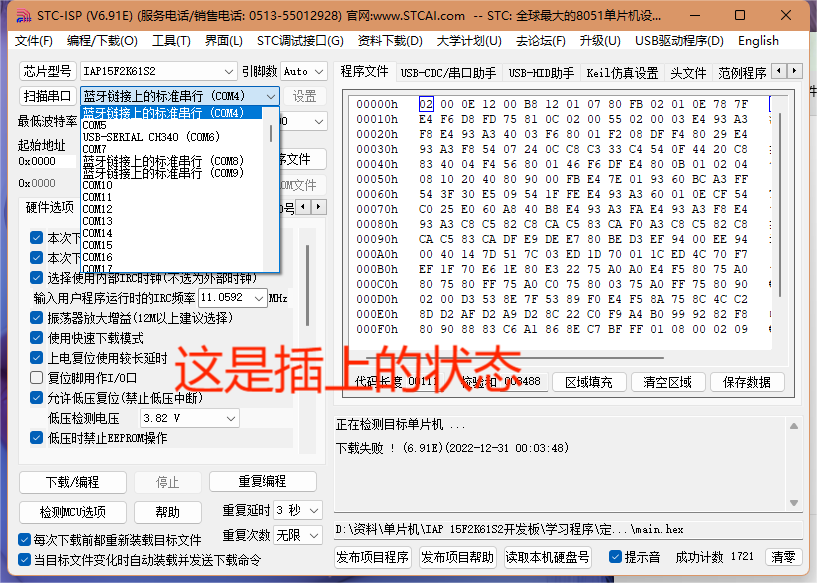Toggle 选择使用内部IRC时钟 checkbox
817x583 pixels.
[36, 278]
